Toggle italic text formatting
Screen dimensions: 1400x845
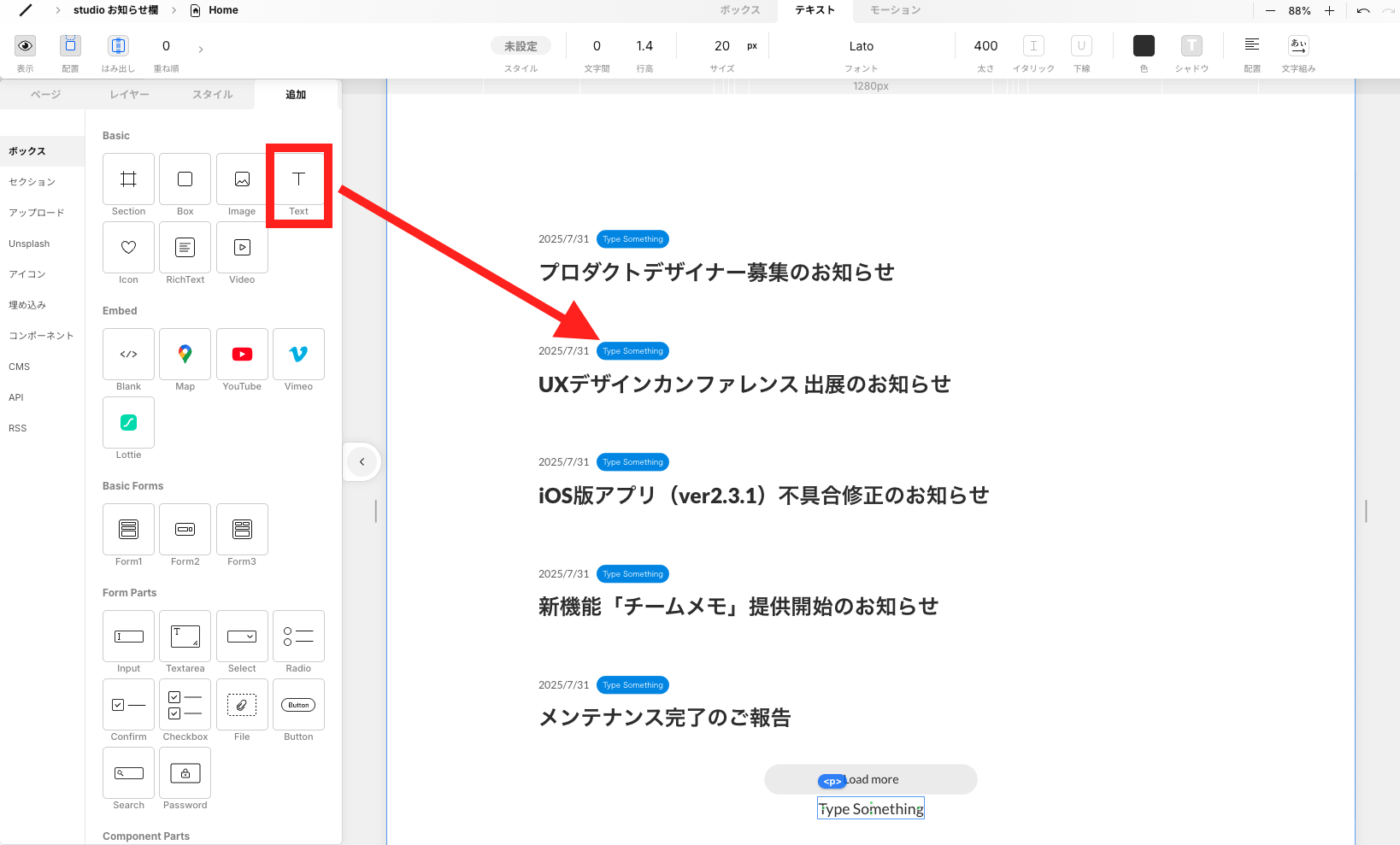[1032, 45]
